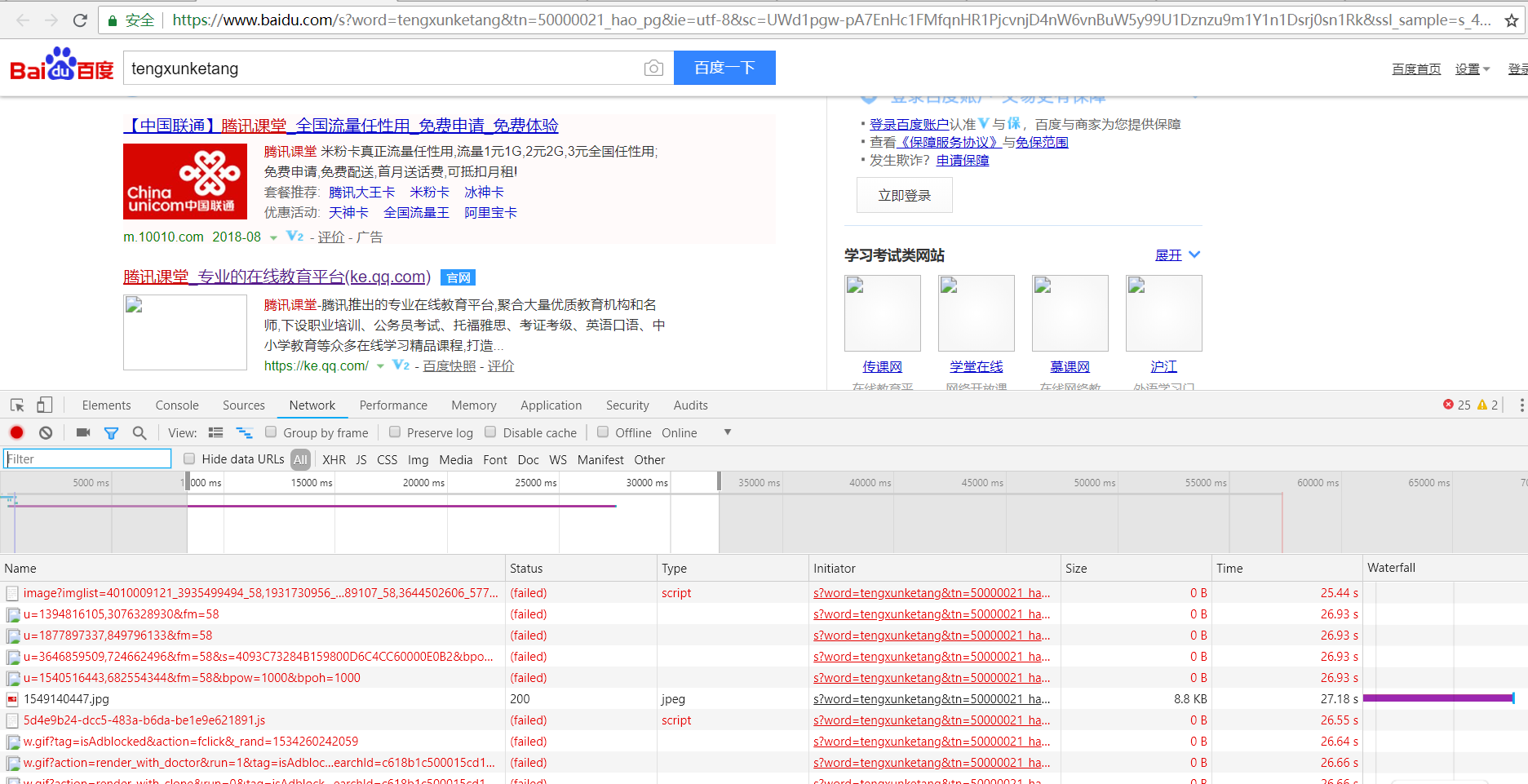Sort by the Status column header
The image size is (1528, 784).
click(x=581, y=569)
